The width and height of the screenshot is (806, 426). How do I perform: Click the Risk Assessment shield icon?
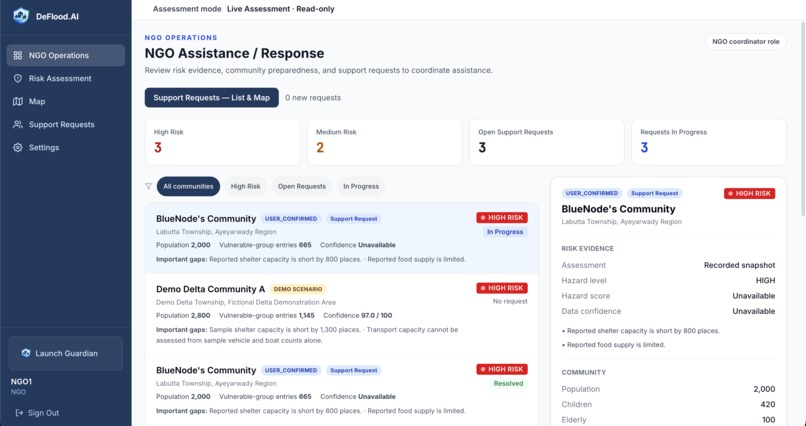(x=18, y=79)
